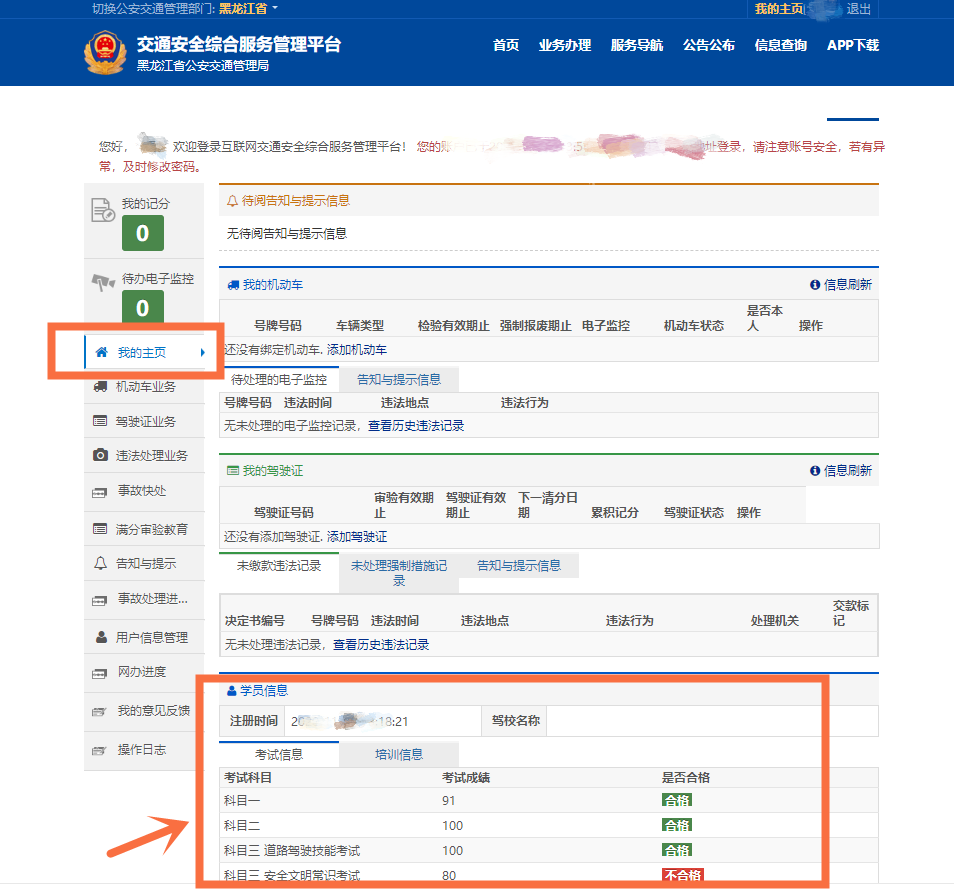This screenshot has height=890, width=954.
Task: Switch to the 培训信息 tab
Action: (x=398, y=755)
